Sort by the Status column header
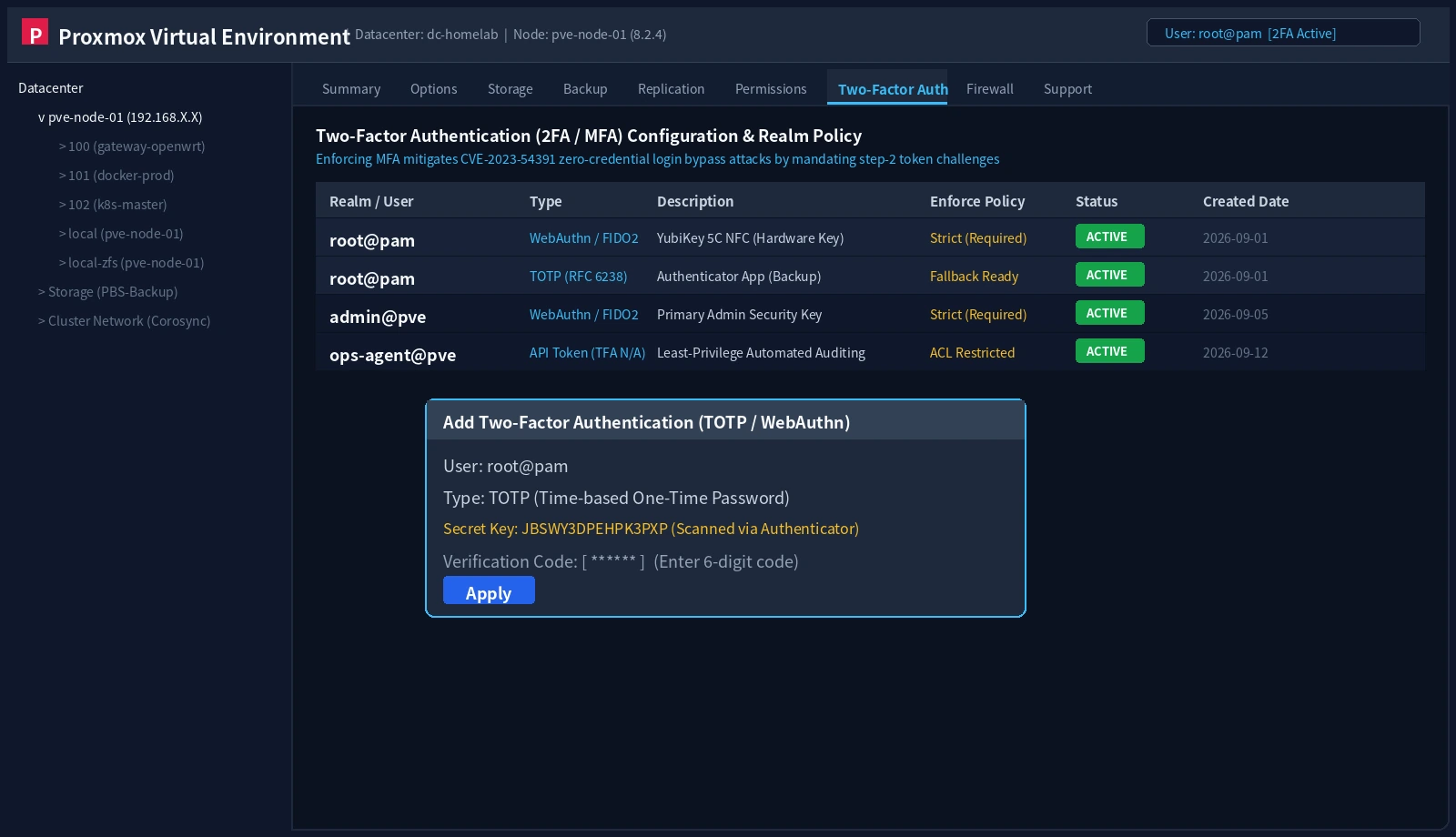Screen dimensions: 1456x837 pyautogui.click(x=1097, y=201)
